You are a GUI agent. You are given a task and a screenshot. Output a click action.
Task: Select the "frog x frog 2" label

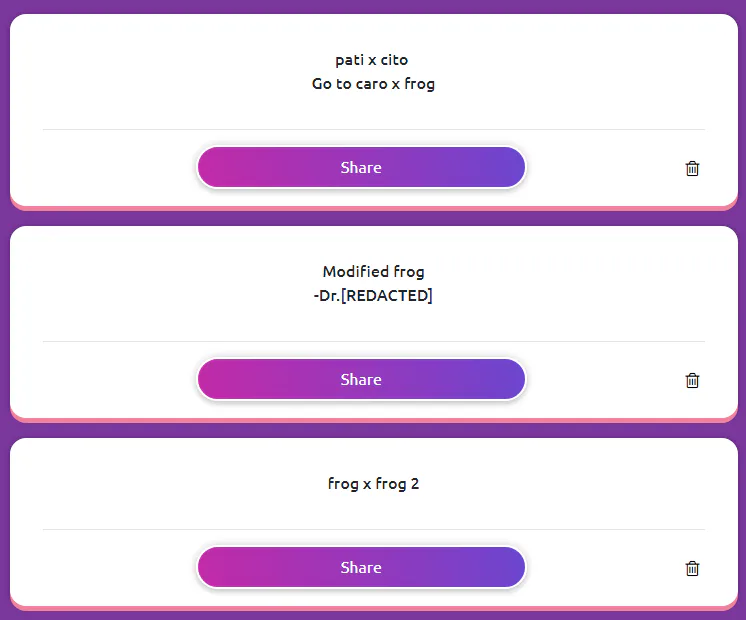click(x=373, y=484)
